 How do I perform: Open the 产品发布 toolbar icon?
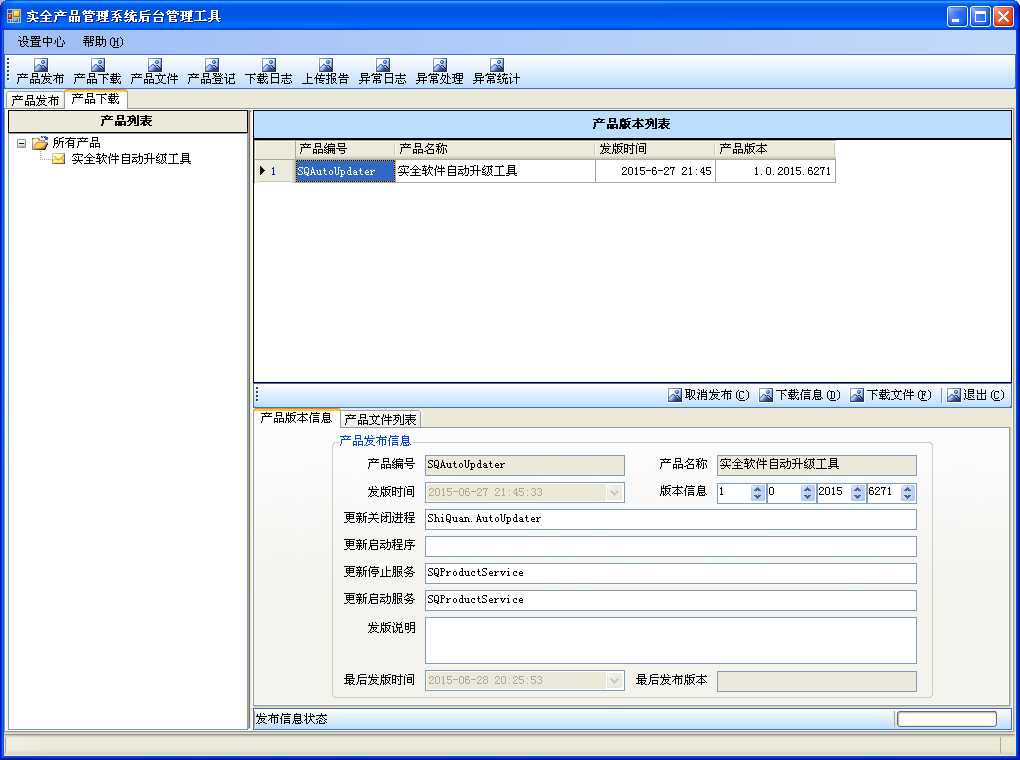[x=40, y=72]
